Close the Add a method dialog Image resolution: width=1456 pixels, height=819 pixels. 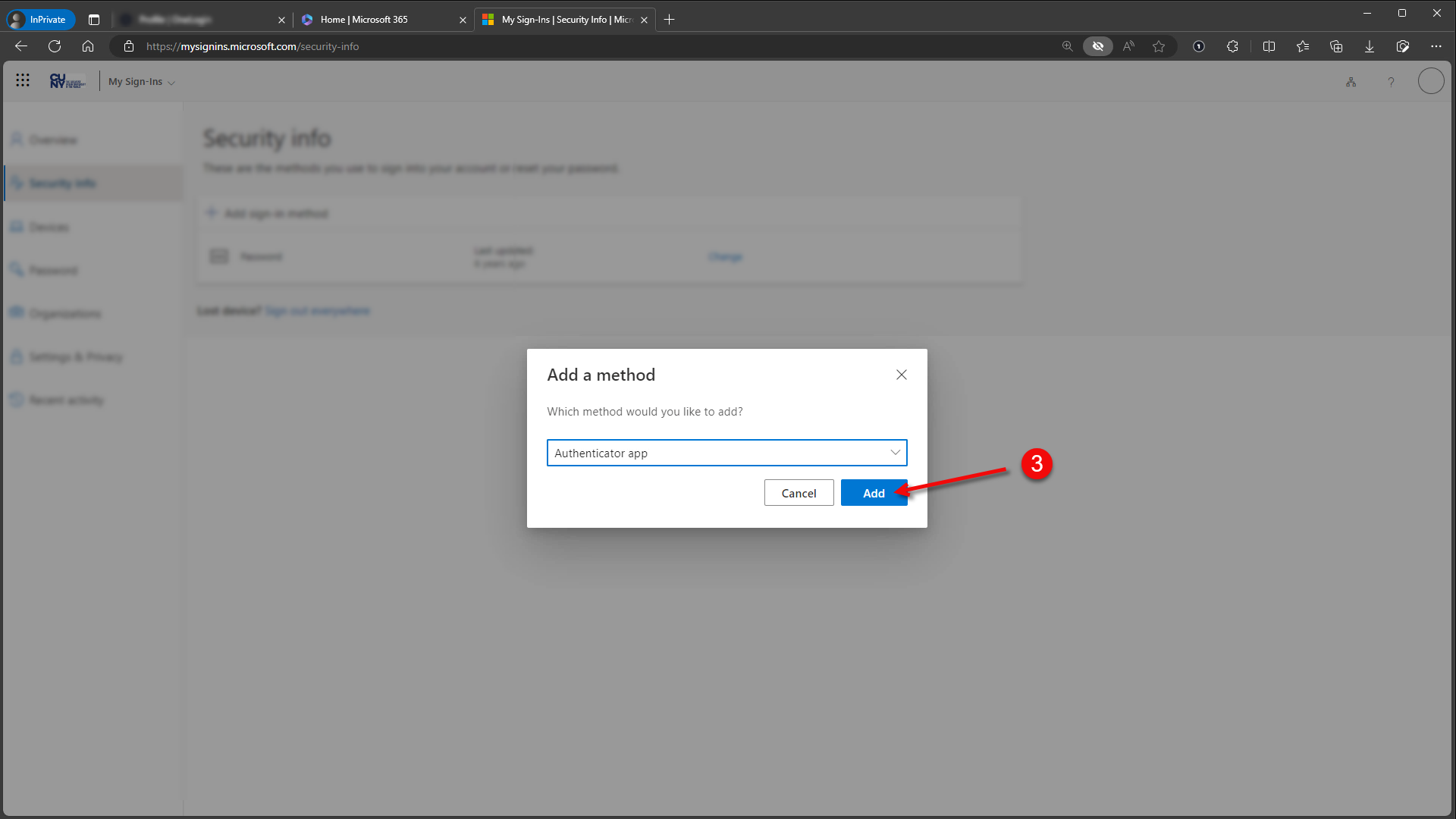coord(901,375)
